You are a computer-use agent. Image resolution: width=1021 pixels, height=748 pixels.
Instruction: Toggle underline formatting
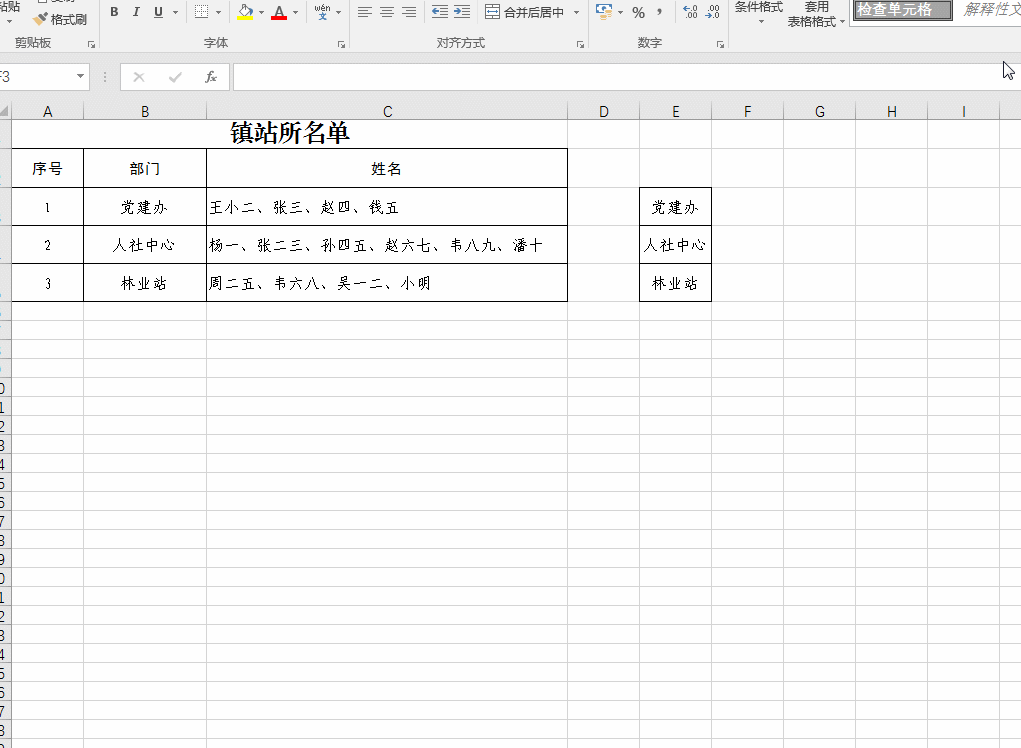pyautogui.click(x=158, y=12)
